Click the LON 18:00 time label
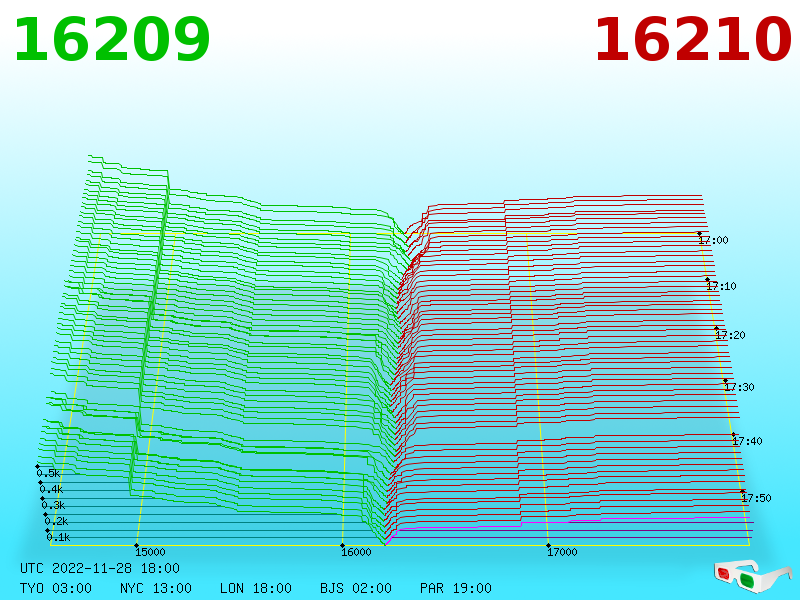Image resolution: width=800 pixels, height=600 pixels. (256, 588)
